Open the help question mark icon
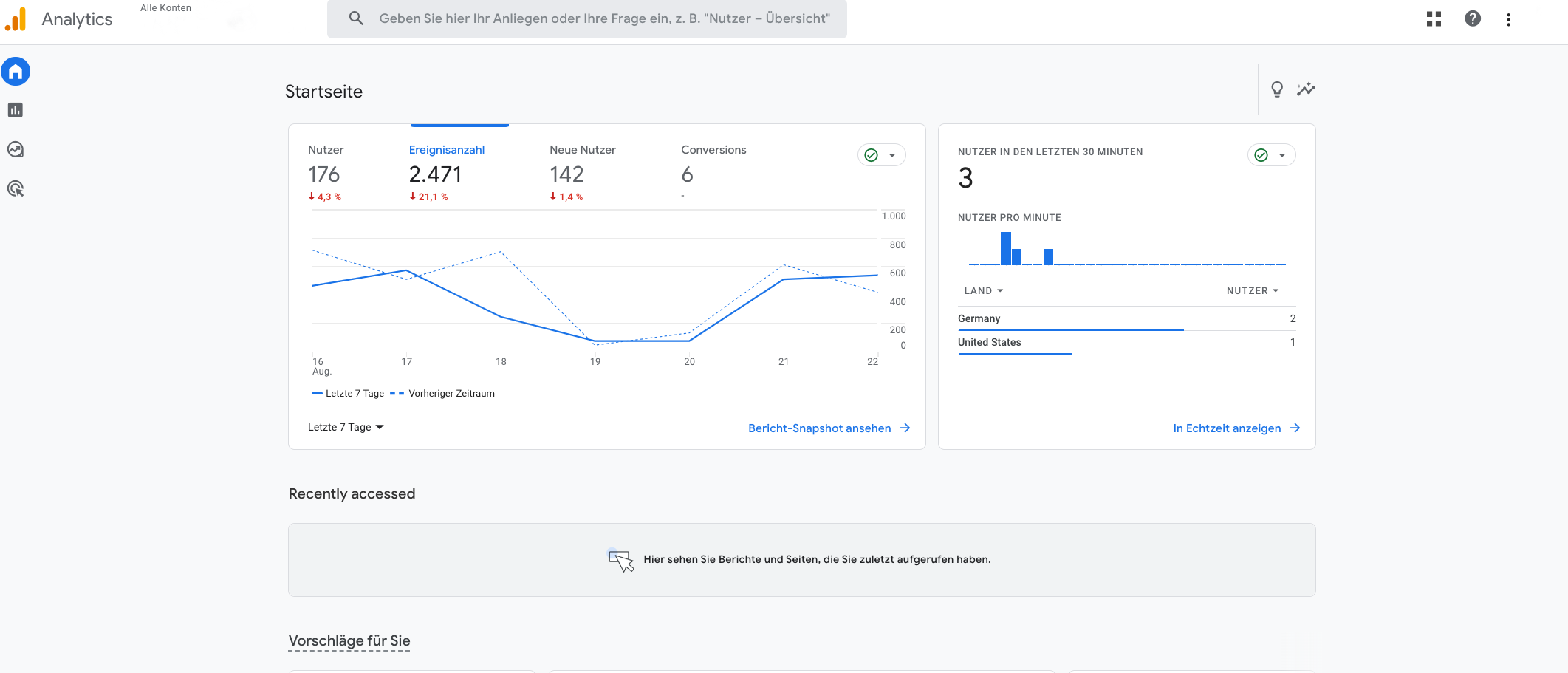The width and height of the screenshot is (1568, 673). (x=1472, y=19)
